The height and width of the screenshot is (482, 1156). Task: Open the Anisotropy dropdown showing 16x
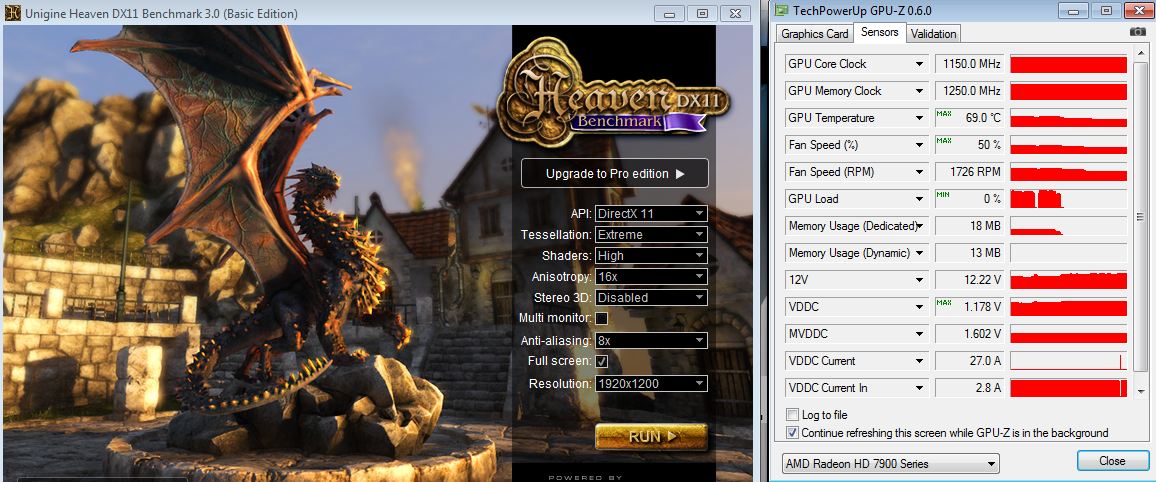(651, 276)
